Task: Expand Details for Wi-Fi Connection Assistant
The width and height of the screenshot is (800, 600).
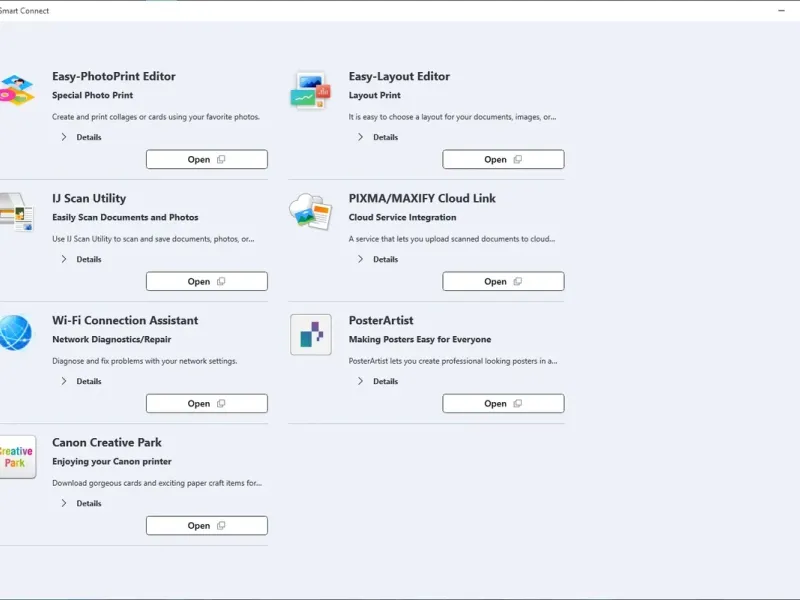Action: click(81, 381)
